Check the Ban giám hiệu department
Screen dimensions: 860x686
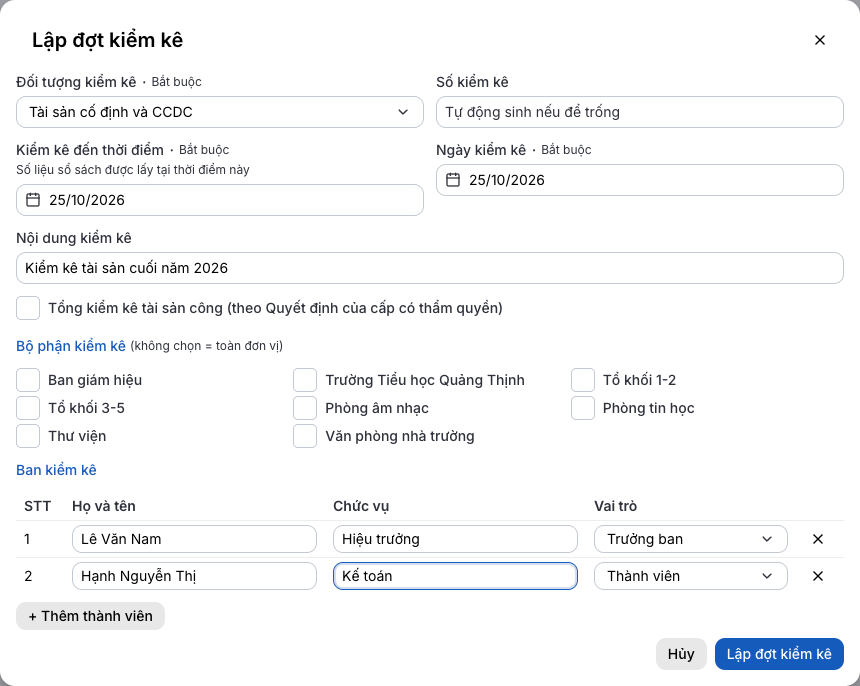pos(28,380)
